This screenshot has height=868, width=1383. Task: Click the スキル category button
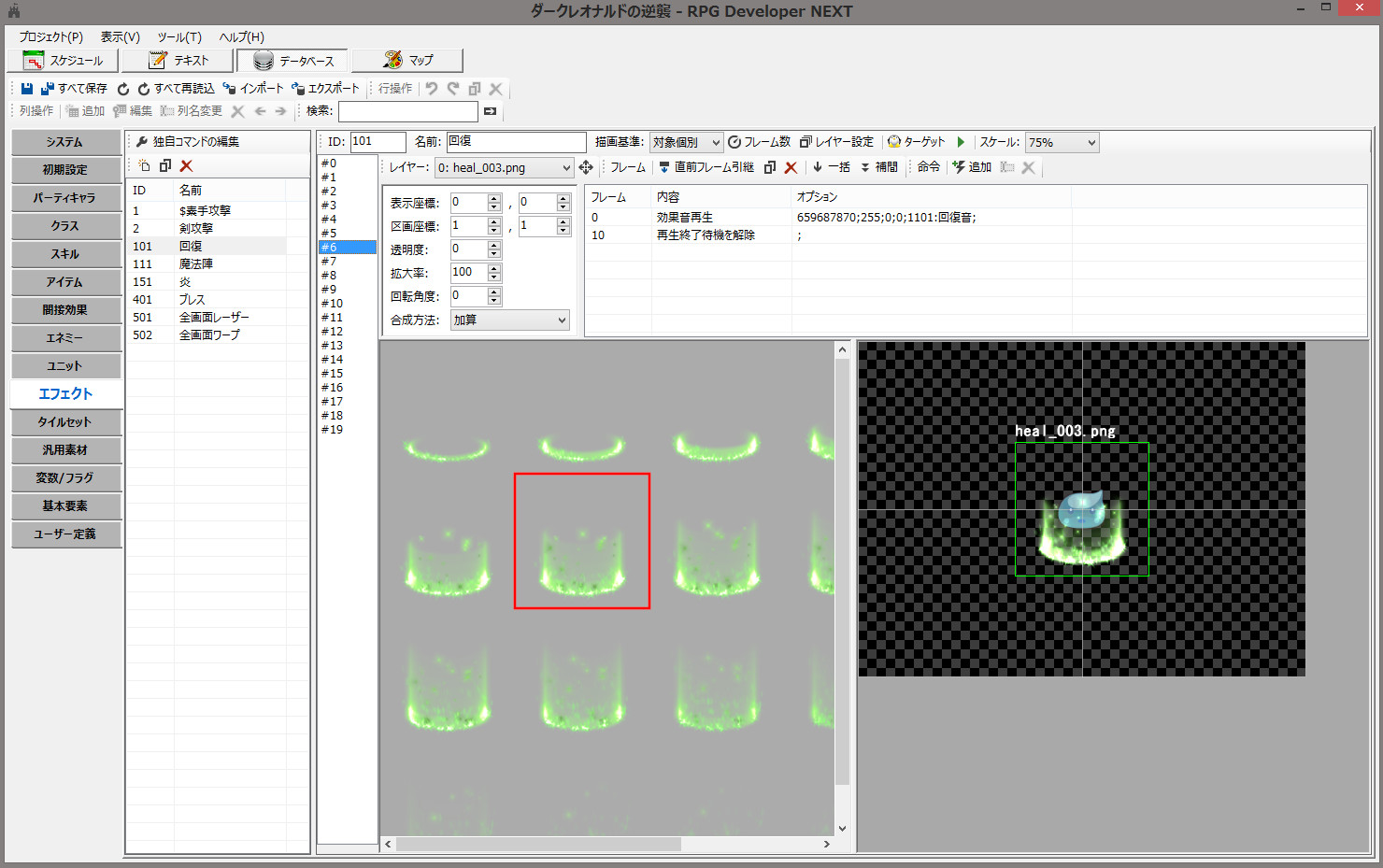[65, 254]
